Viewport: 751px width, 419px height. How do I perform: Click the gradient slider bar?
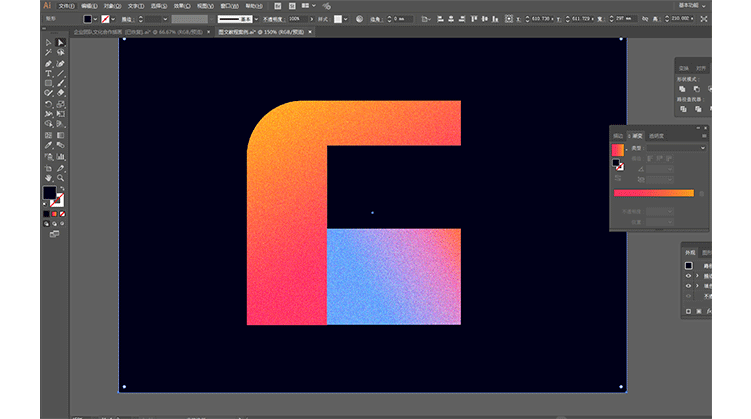click(653, 193)
